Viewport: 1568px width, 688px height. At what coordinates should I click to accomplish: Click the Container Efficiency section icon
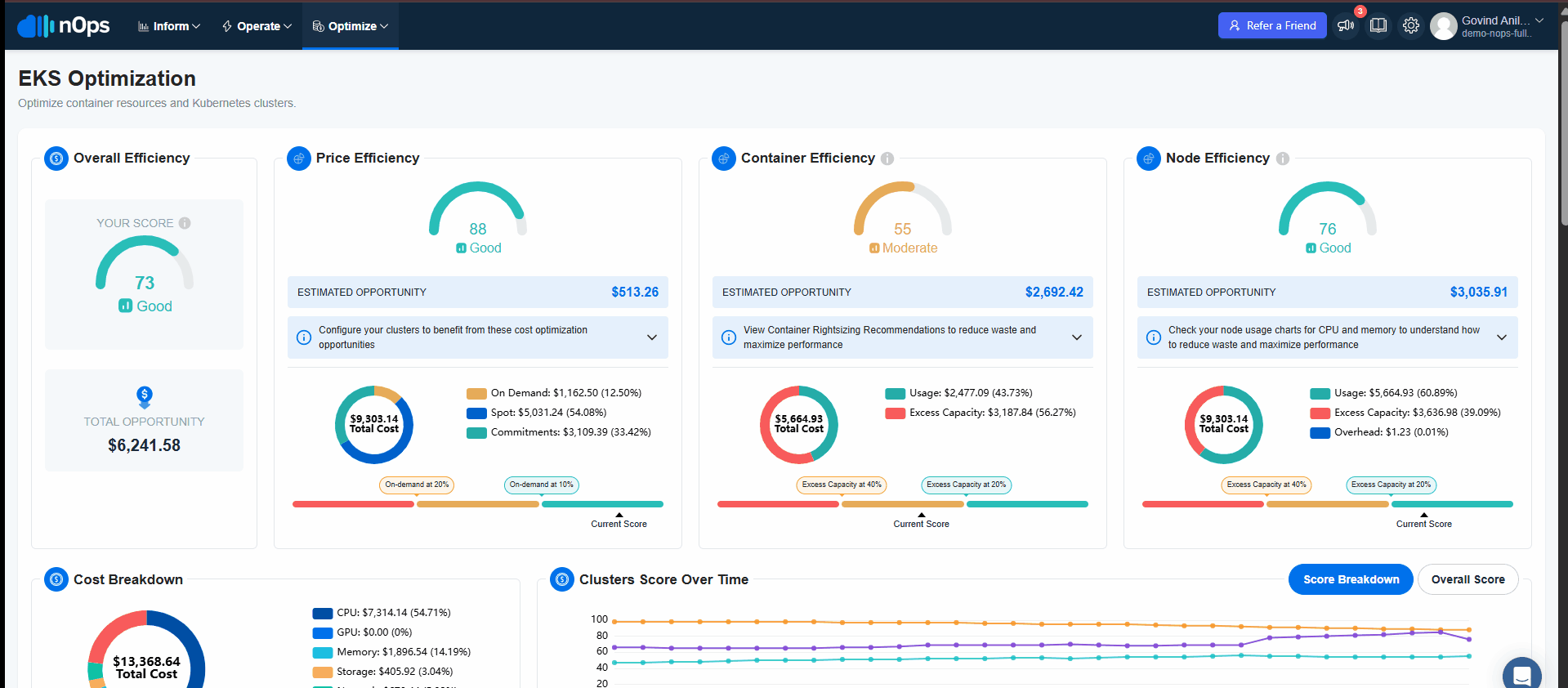coord(724,159)
